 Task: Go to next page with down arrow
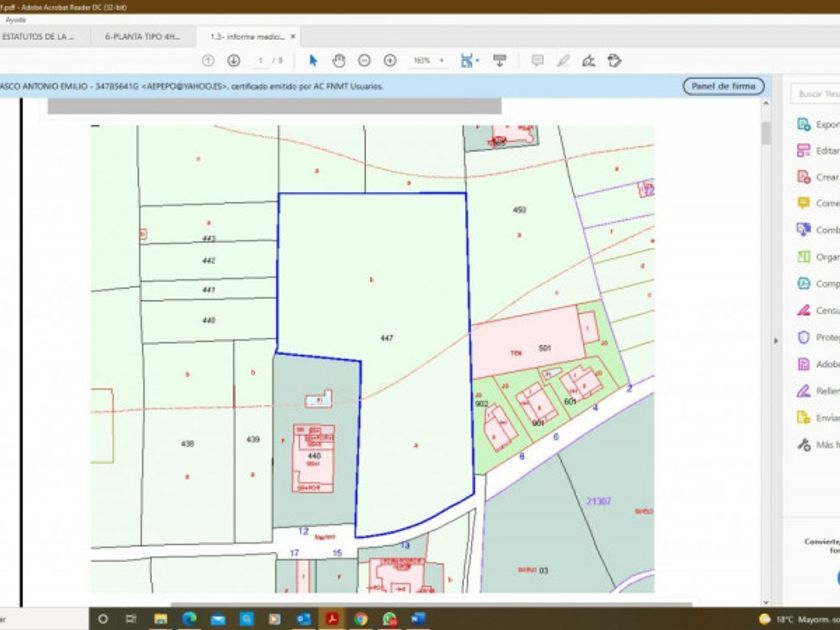point(233,61)
